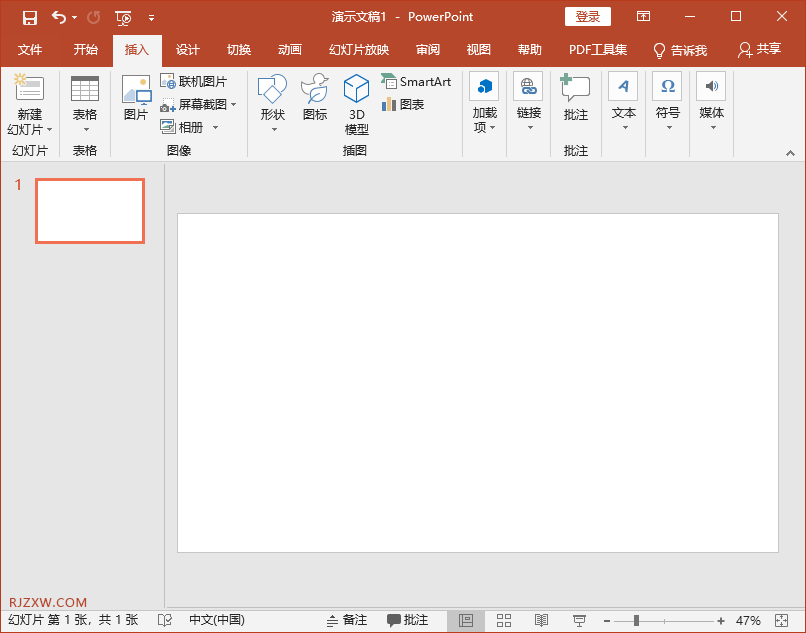Switch to reading view in status bar
The image size is (806, 633).
tap(541, 621)
